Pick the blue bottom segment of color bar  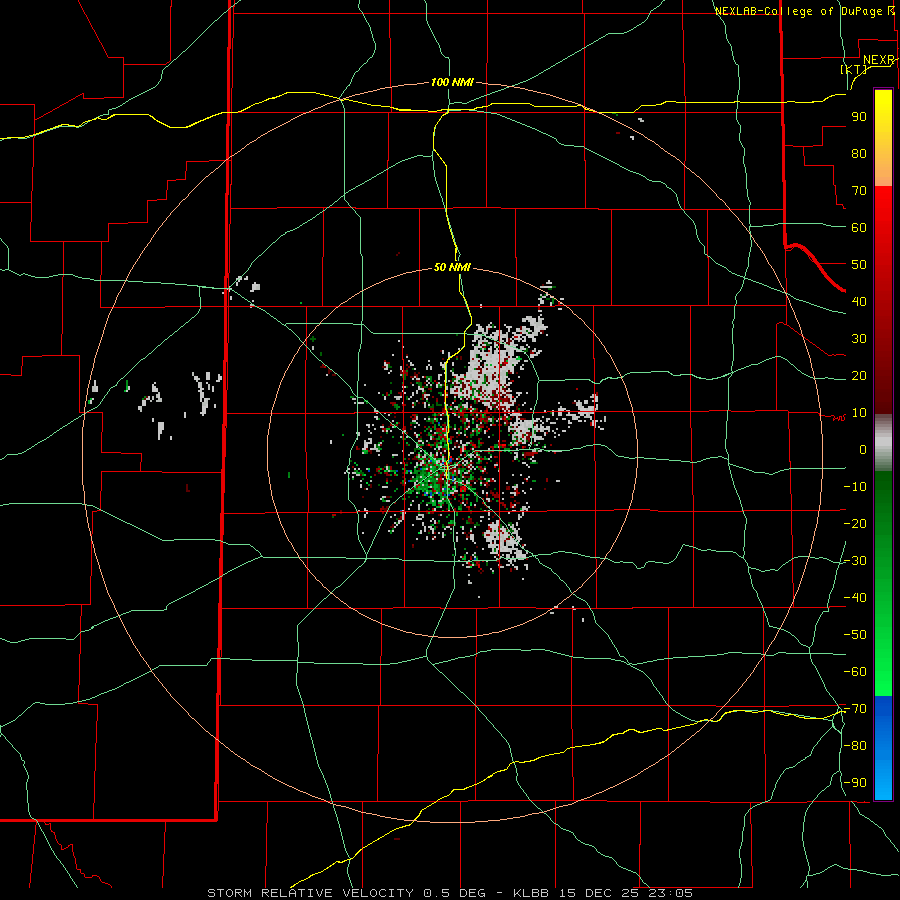coord(883,748)
